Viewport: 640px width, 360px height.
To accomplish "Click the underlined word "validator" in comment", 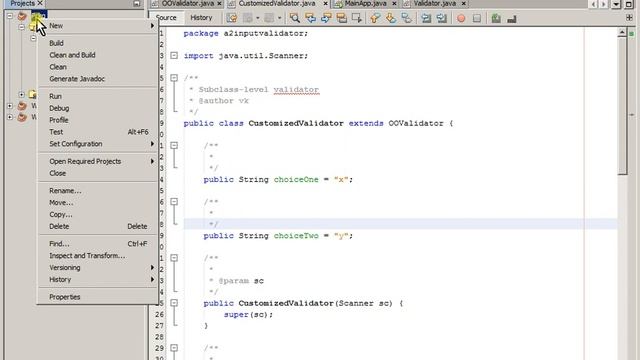I will pyautogui.click(x=296, y=89).
